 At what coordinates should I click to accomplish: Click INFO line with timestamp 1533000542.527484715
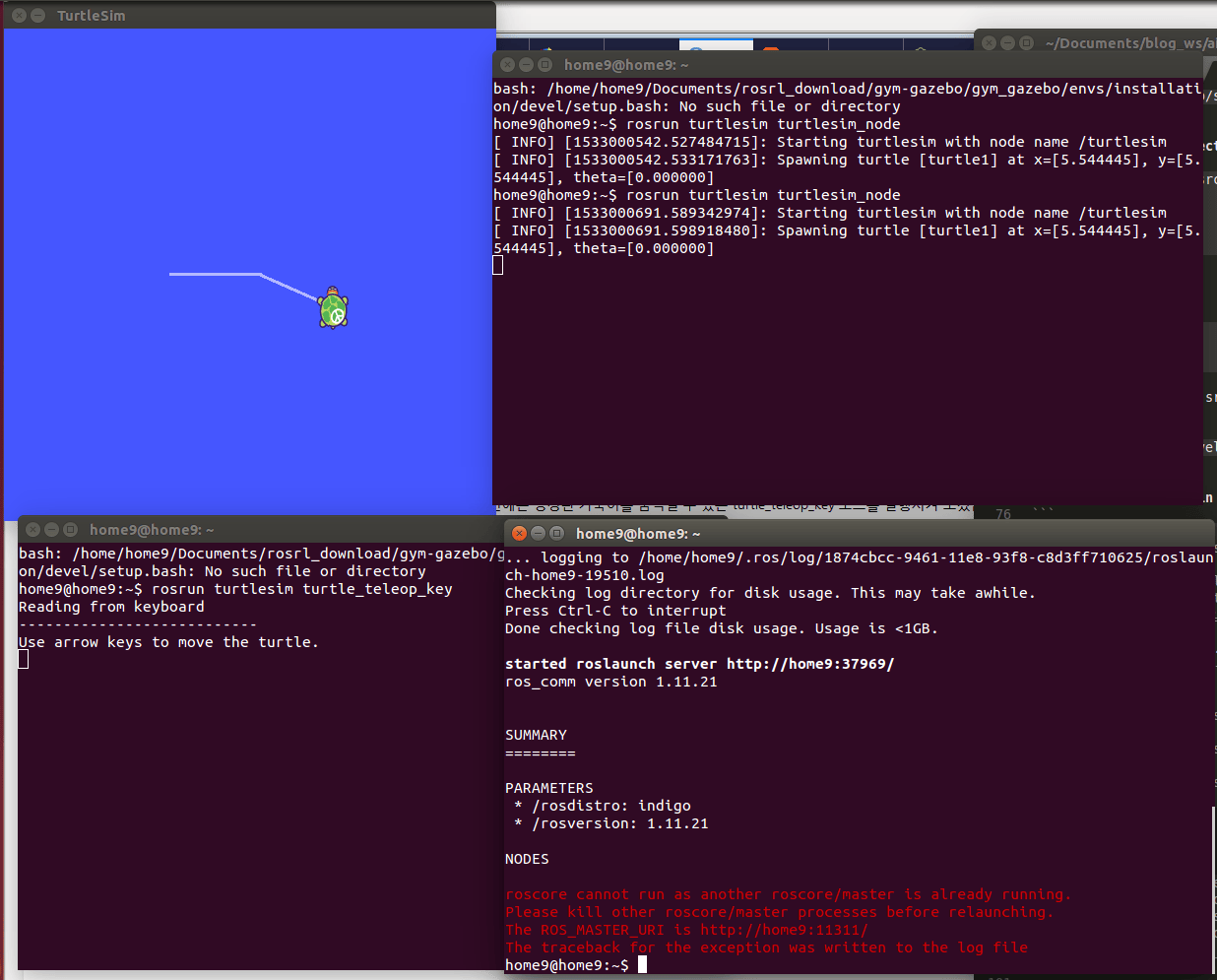(830, 142)
